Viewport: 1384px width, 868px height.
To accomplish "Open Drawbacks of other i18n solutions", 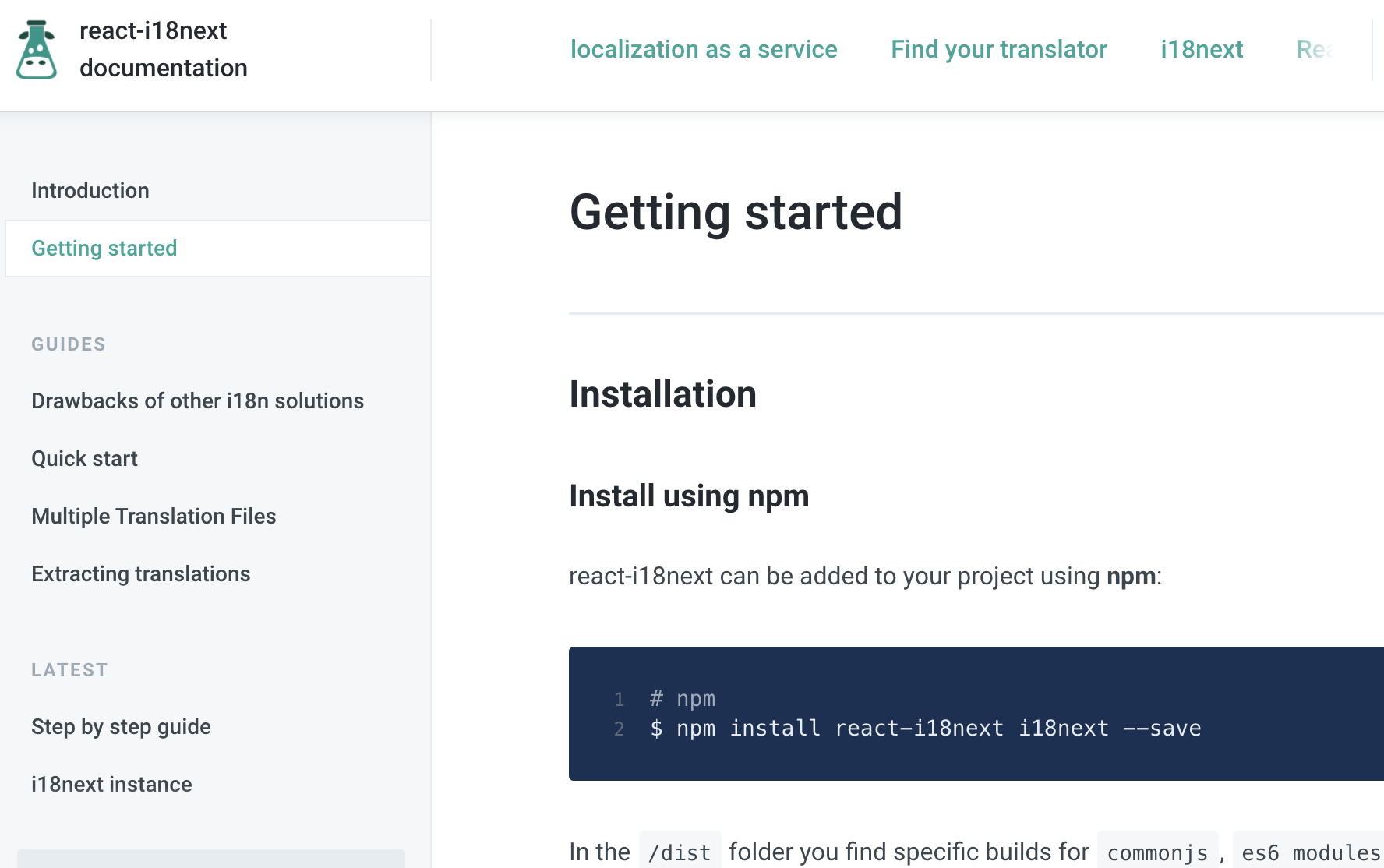I will click(197, 400).
